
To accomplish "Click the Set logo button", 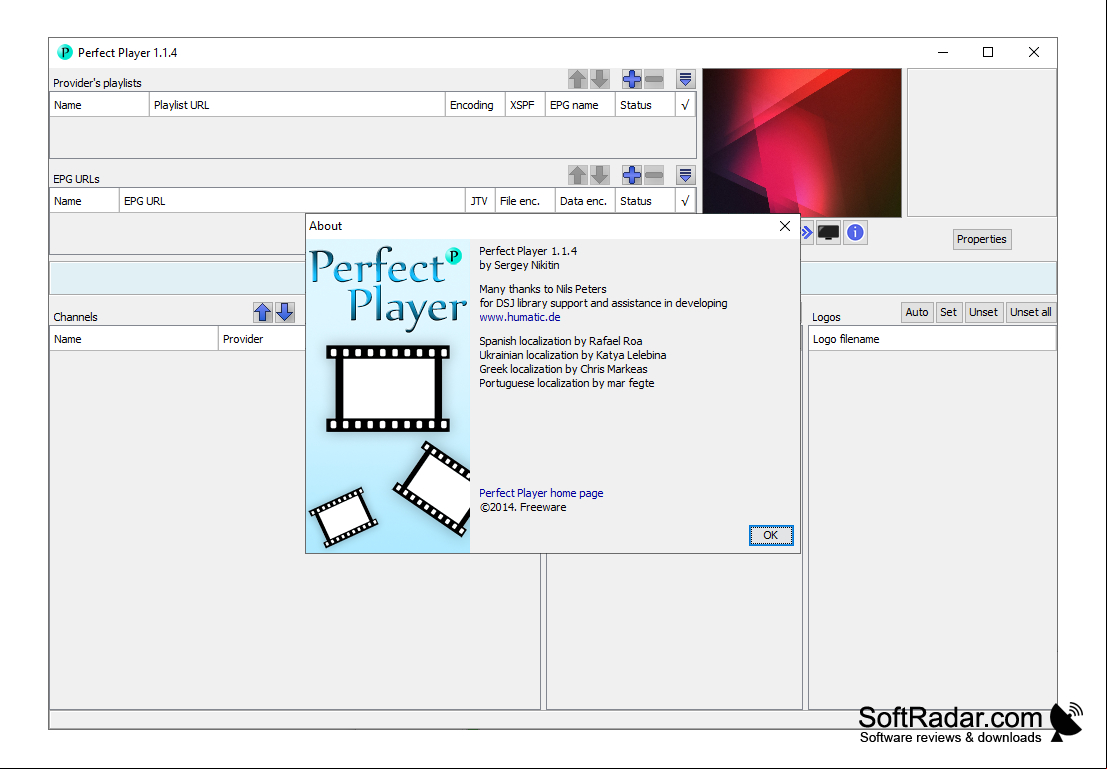I will pyautogui.click(x=949, y=312).
